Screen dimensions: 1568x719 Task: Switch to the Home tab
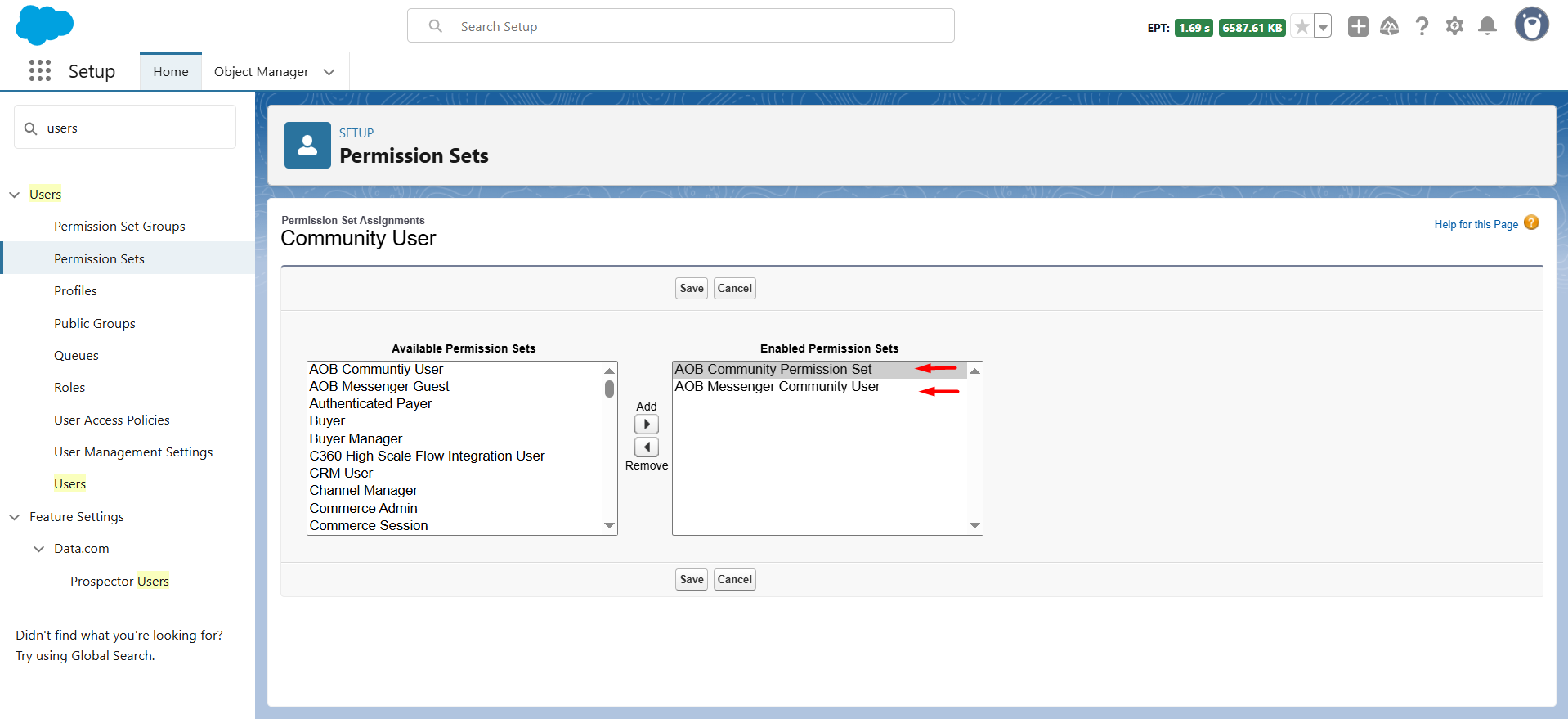tap(171, 72)
